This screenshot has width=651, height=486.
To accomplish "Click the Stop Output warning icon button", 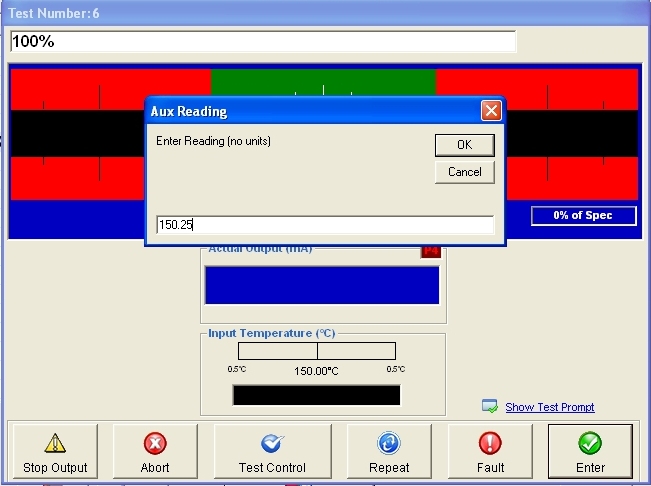I will pos(55,452).
